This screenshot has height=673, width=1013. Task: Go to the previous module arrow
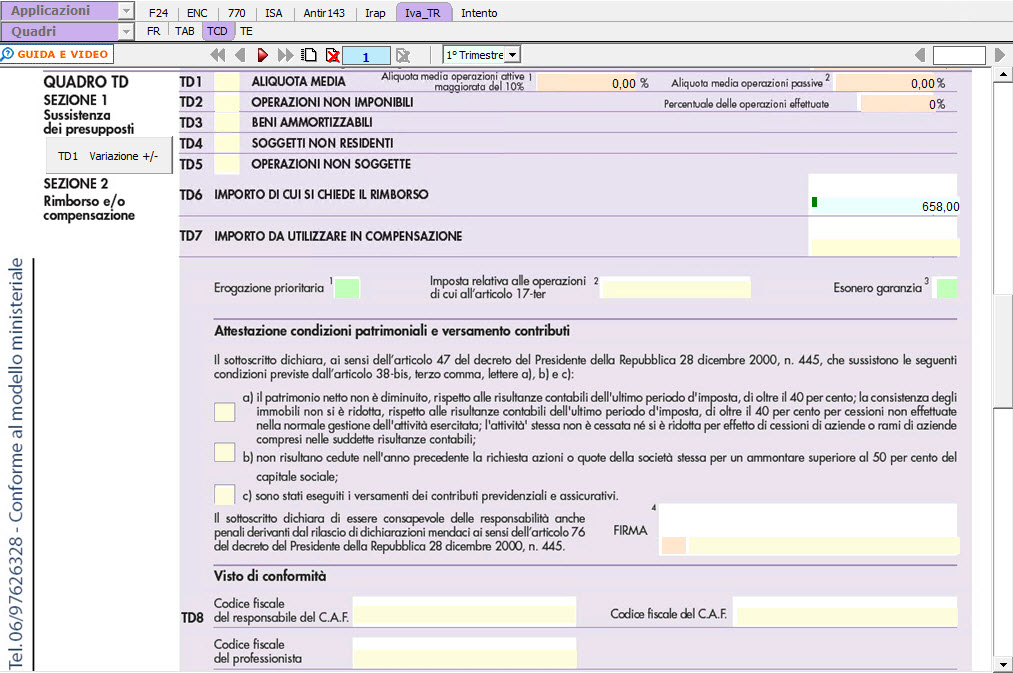coord(240,56)
